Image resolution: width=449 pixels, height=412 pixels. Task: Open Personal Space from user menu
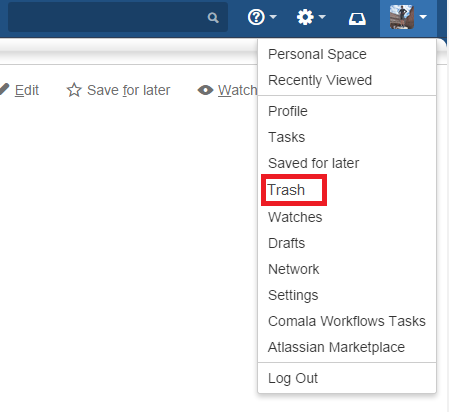(347, 54)
